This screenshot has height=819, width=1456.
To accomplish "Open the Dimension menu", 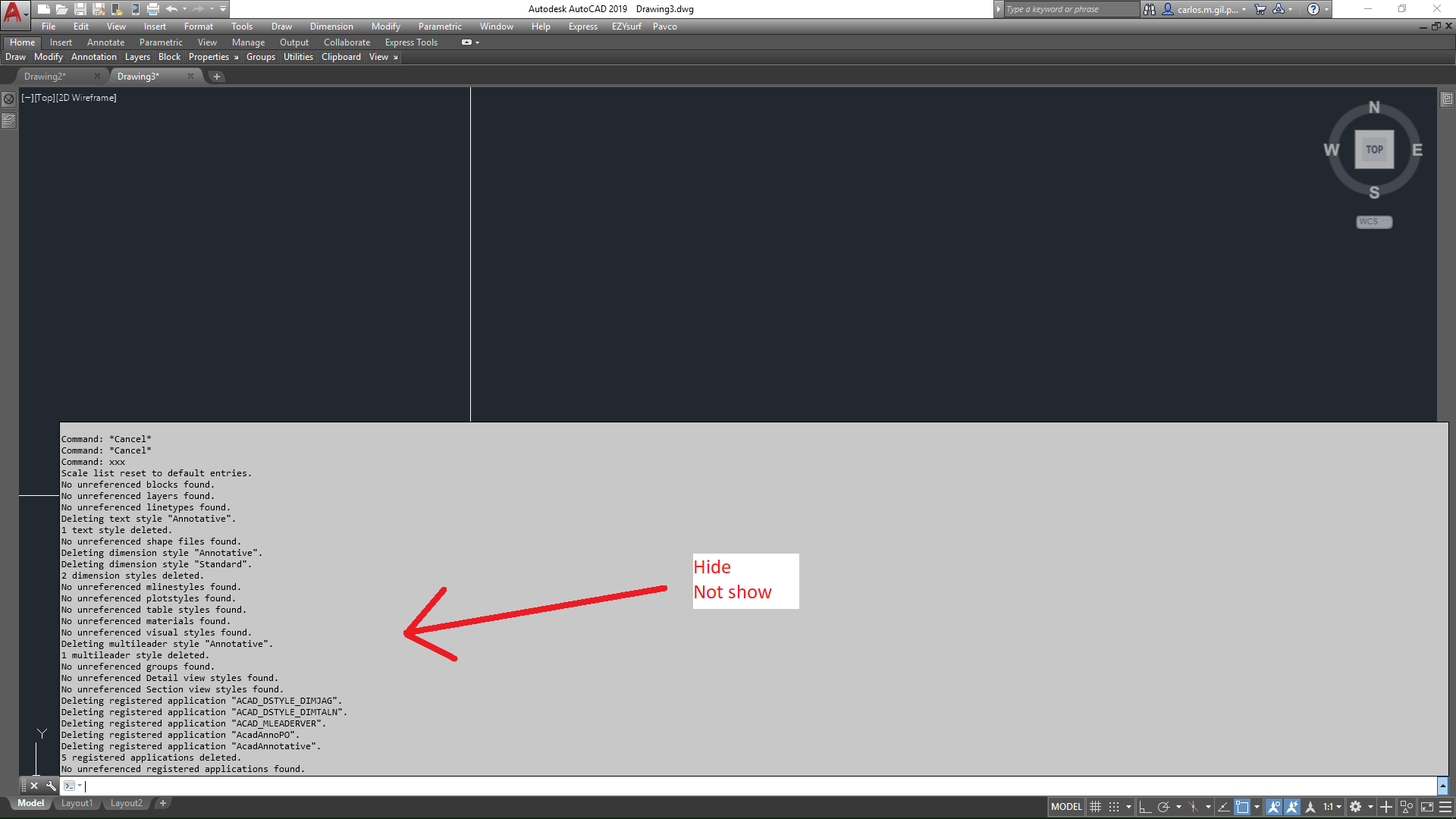I will [331, 26].
